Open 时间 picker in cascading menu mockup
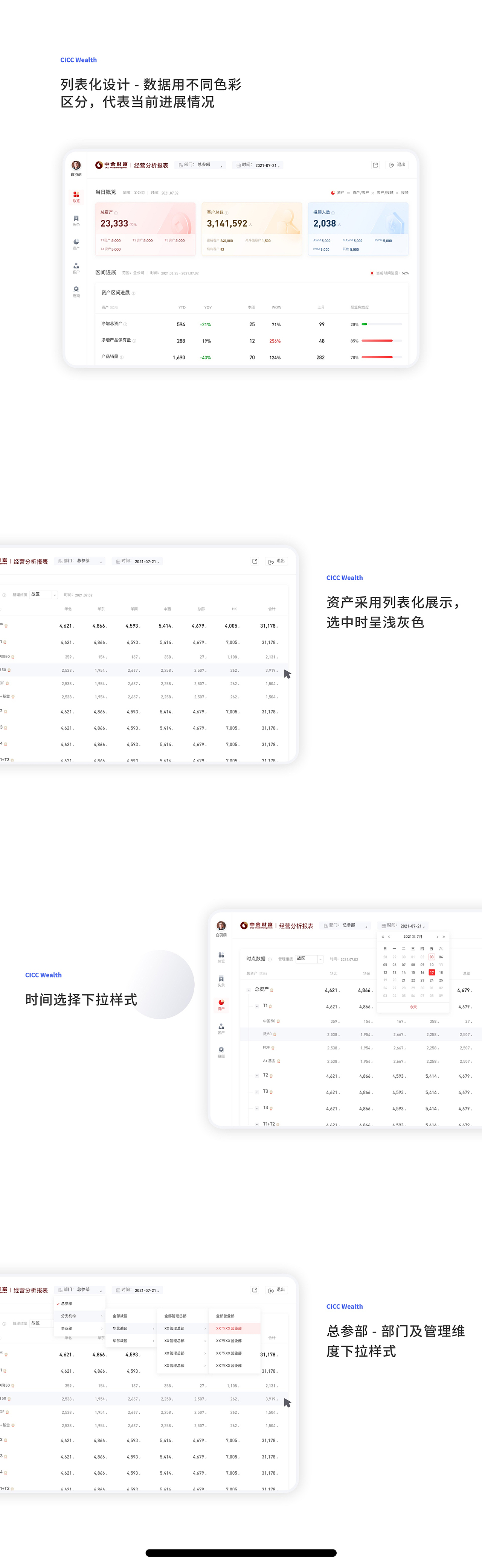 point(138,1290)
